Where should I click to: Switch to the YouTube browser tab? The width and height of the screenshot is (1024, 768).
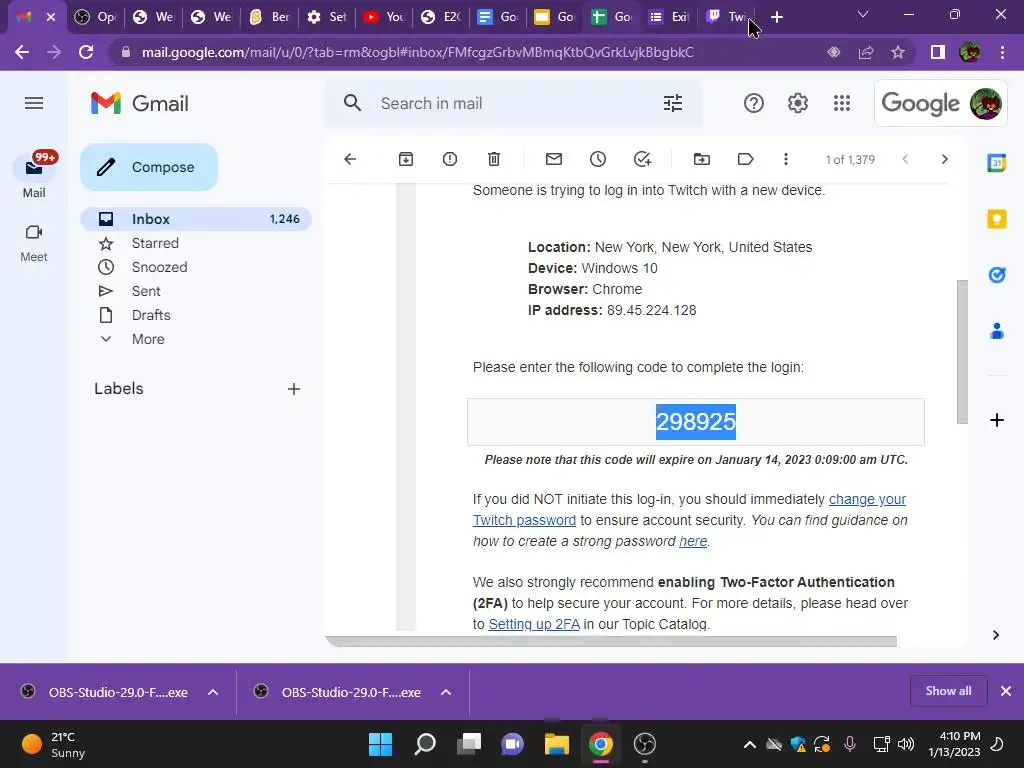pyautogui.click(x=384, y=17)
